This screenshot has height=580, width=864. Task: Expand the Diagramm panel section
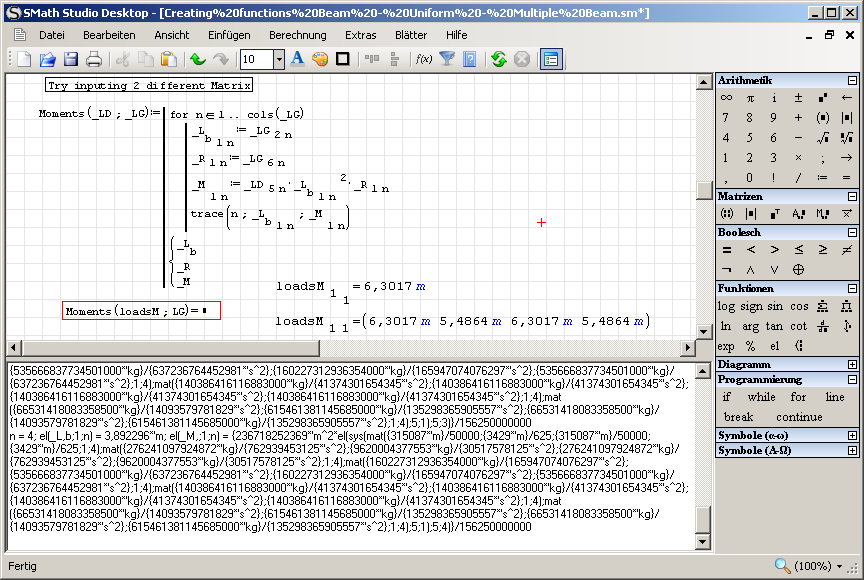852,365
